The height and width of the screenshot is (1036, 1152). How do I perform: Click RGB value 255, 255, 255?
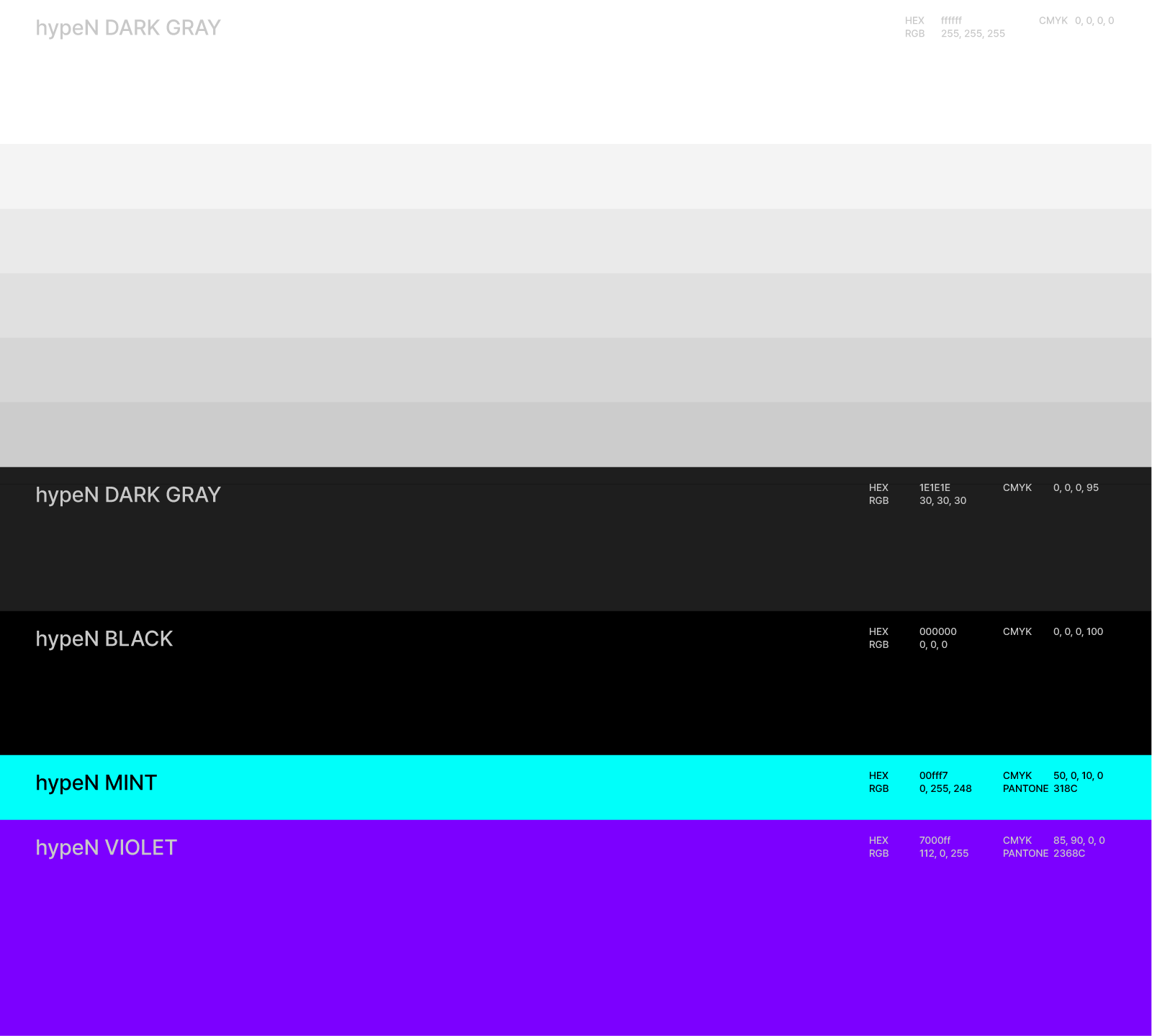point(973,34)
